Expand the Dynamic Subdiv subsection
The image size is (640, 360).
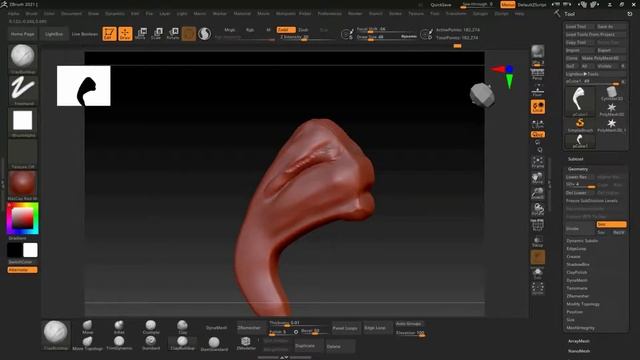[x=582, y=241]
